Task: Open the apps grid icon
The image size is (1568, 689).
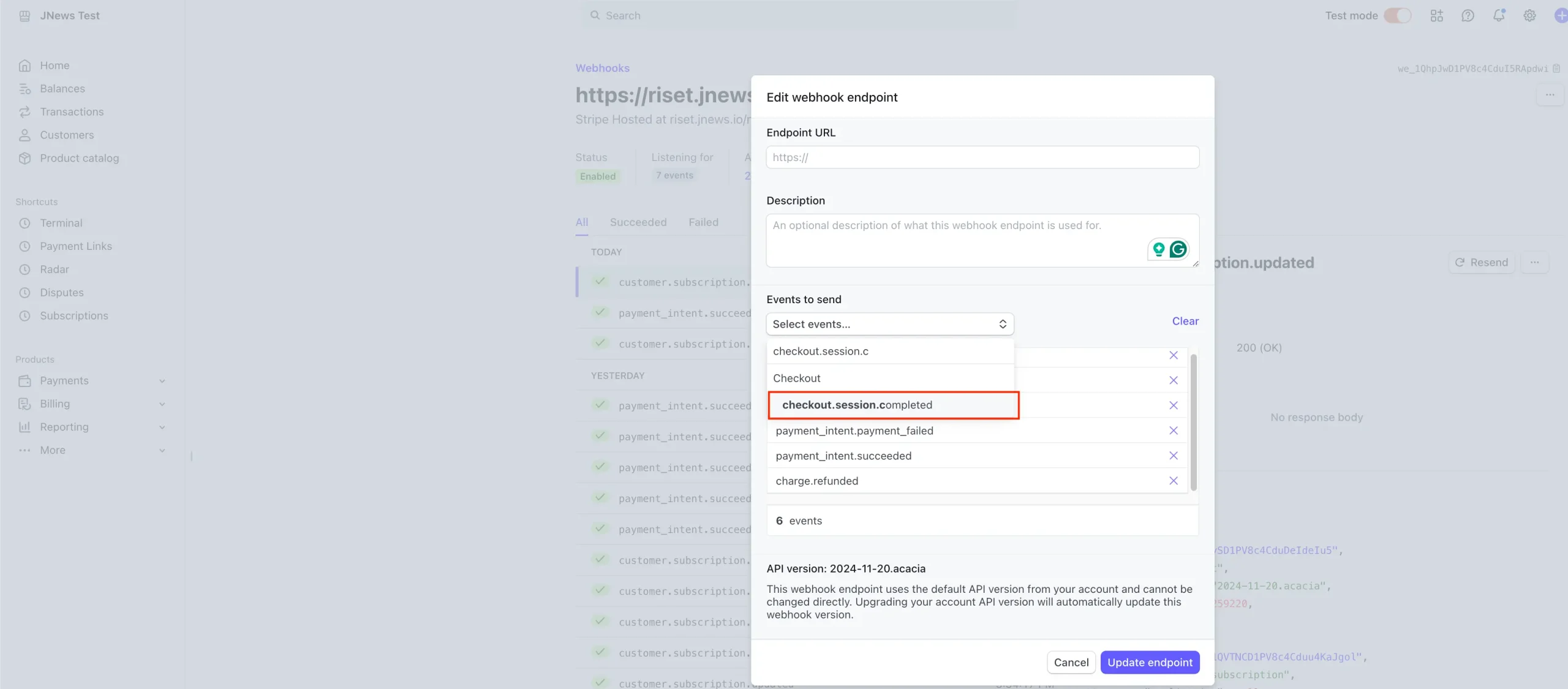Action: 1436,15
